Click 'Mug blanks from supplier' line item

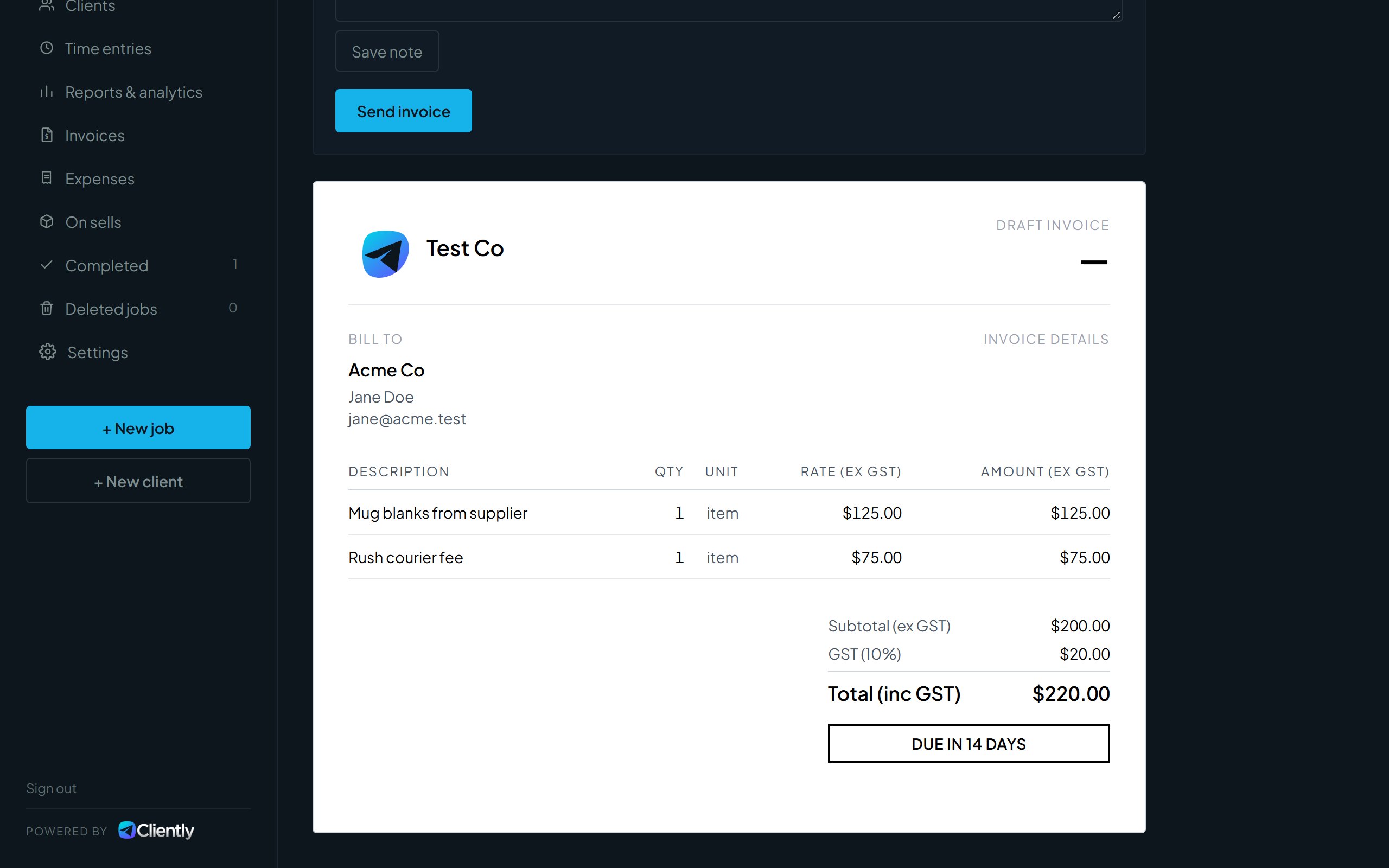[437, 513]
